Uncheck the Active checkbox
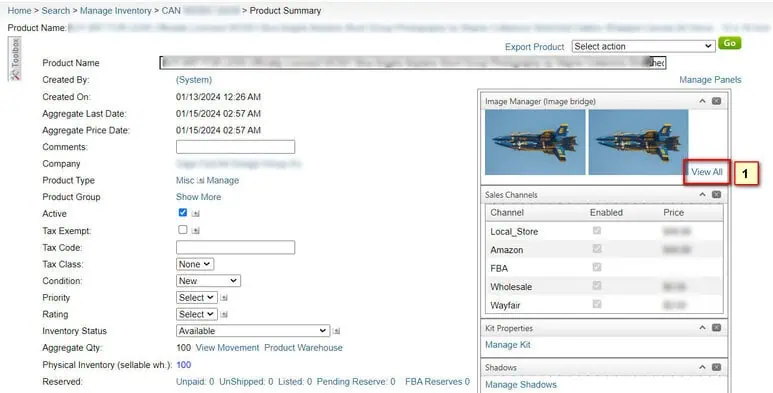Screen dimensions: 773x393 point(183,213)
